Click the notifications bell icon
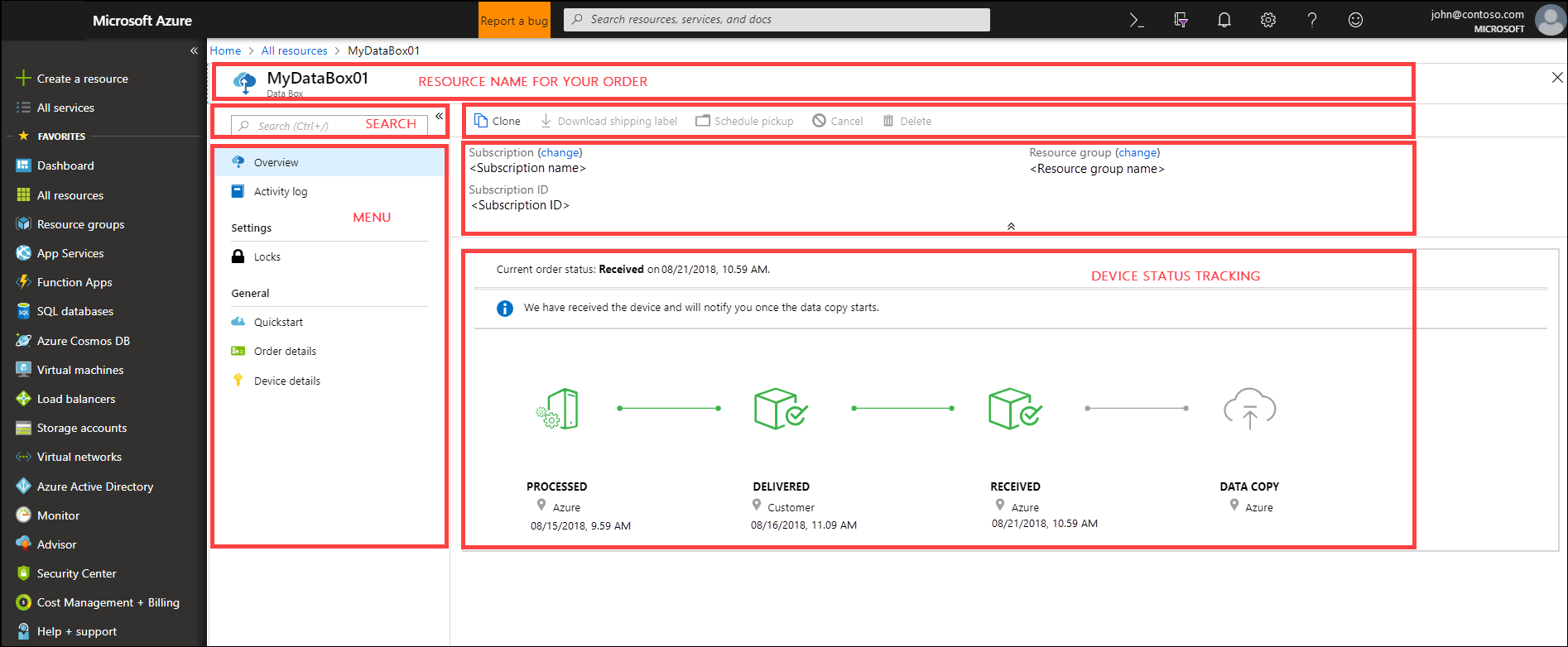 [1224, 21]
